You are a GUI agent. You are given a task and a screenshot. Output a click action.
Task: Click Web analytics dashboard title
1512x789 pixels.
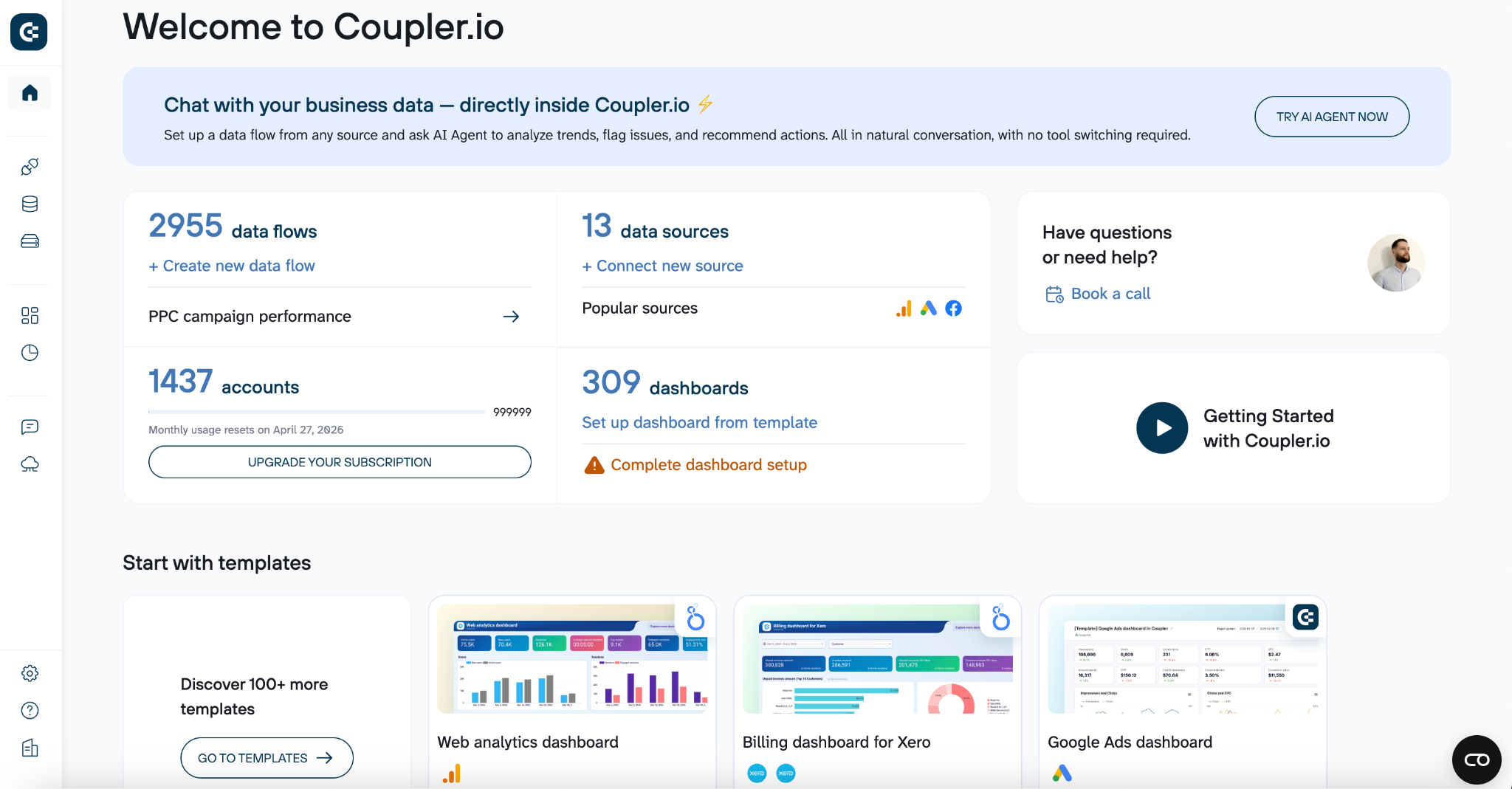(528, 743)
